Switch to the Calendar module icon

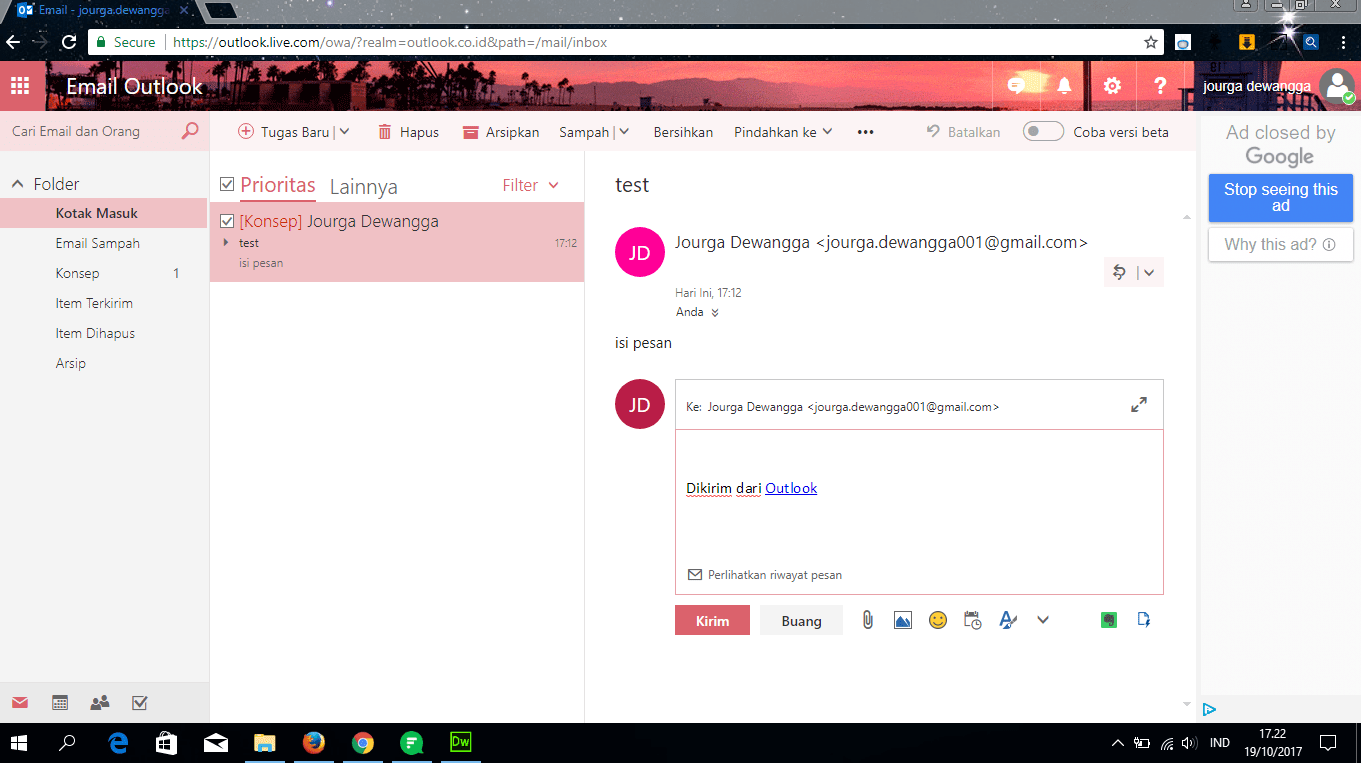(60, 703)
